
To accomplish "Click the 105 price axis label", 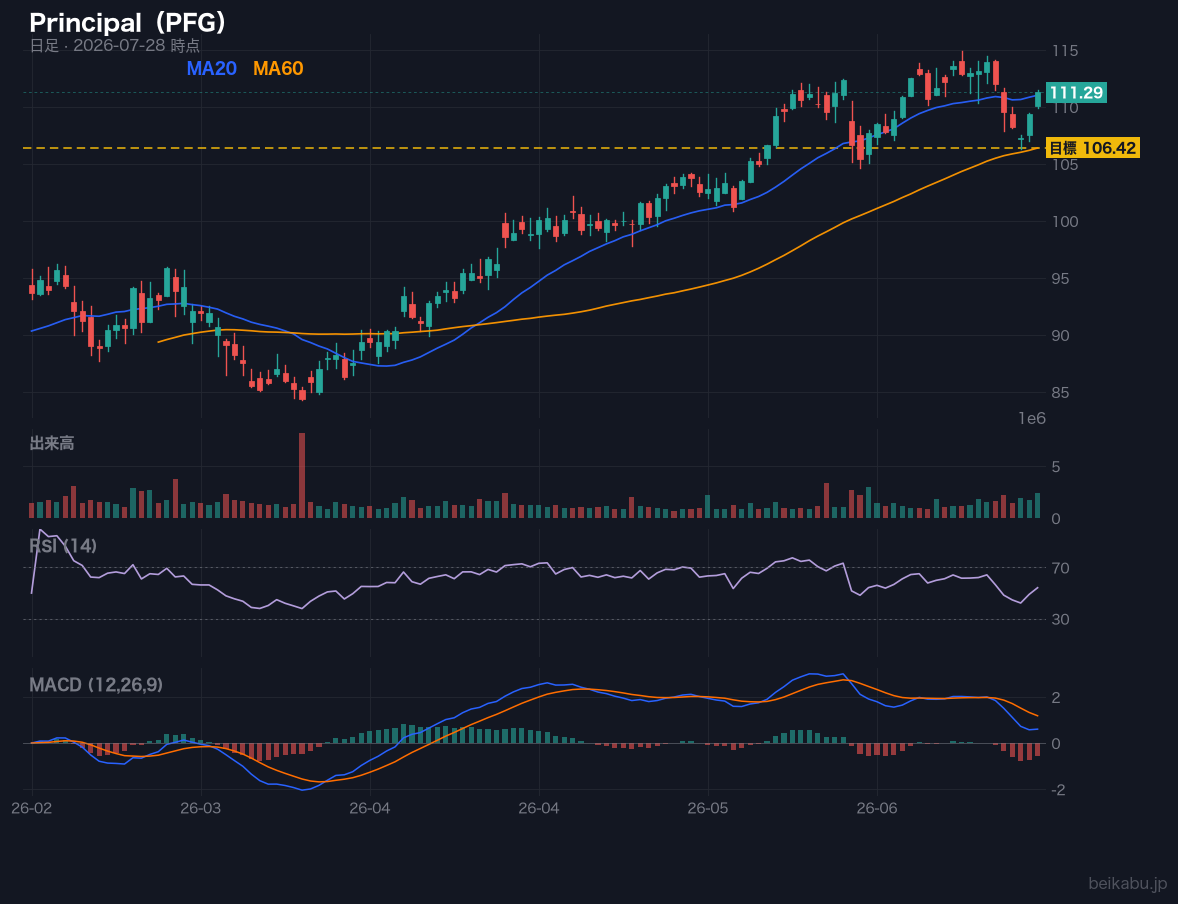I will click(1065, 165).
